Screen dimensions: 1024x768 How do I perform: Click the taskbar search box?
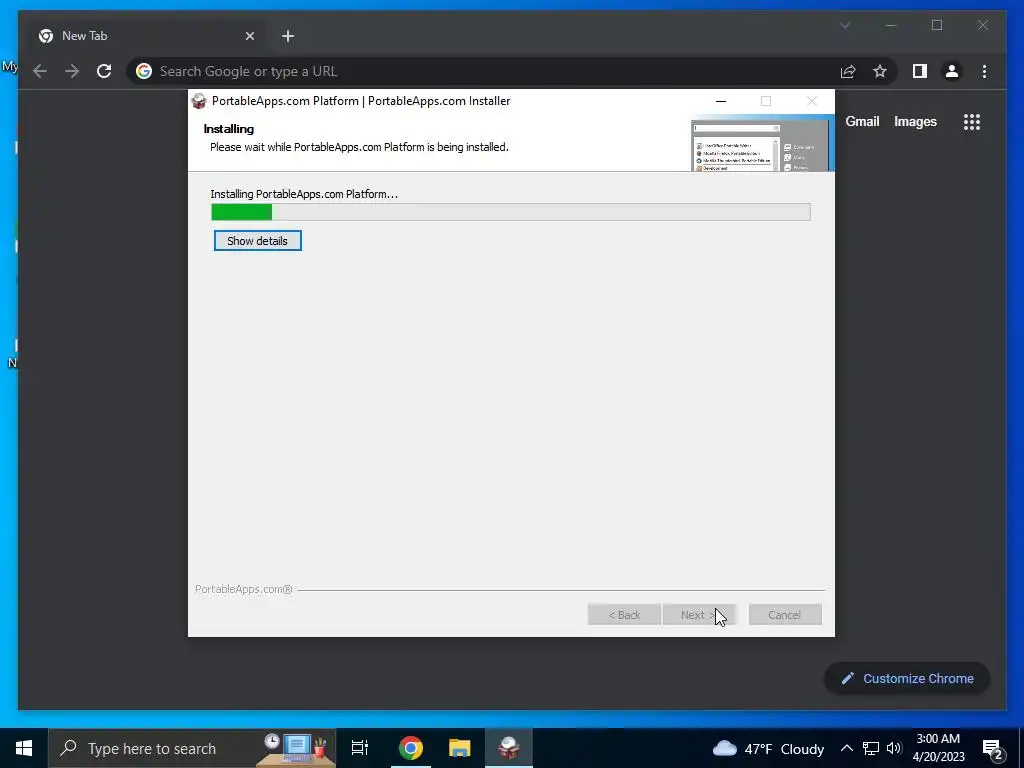(192, 748)
